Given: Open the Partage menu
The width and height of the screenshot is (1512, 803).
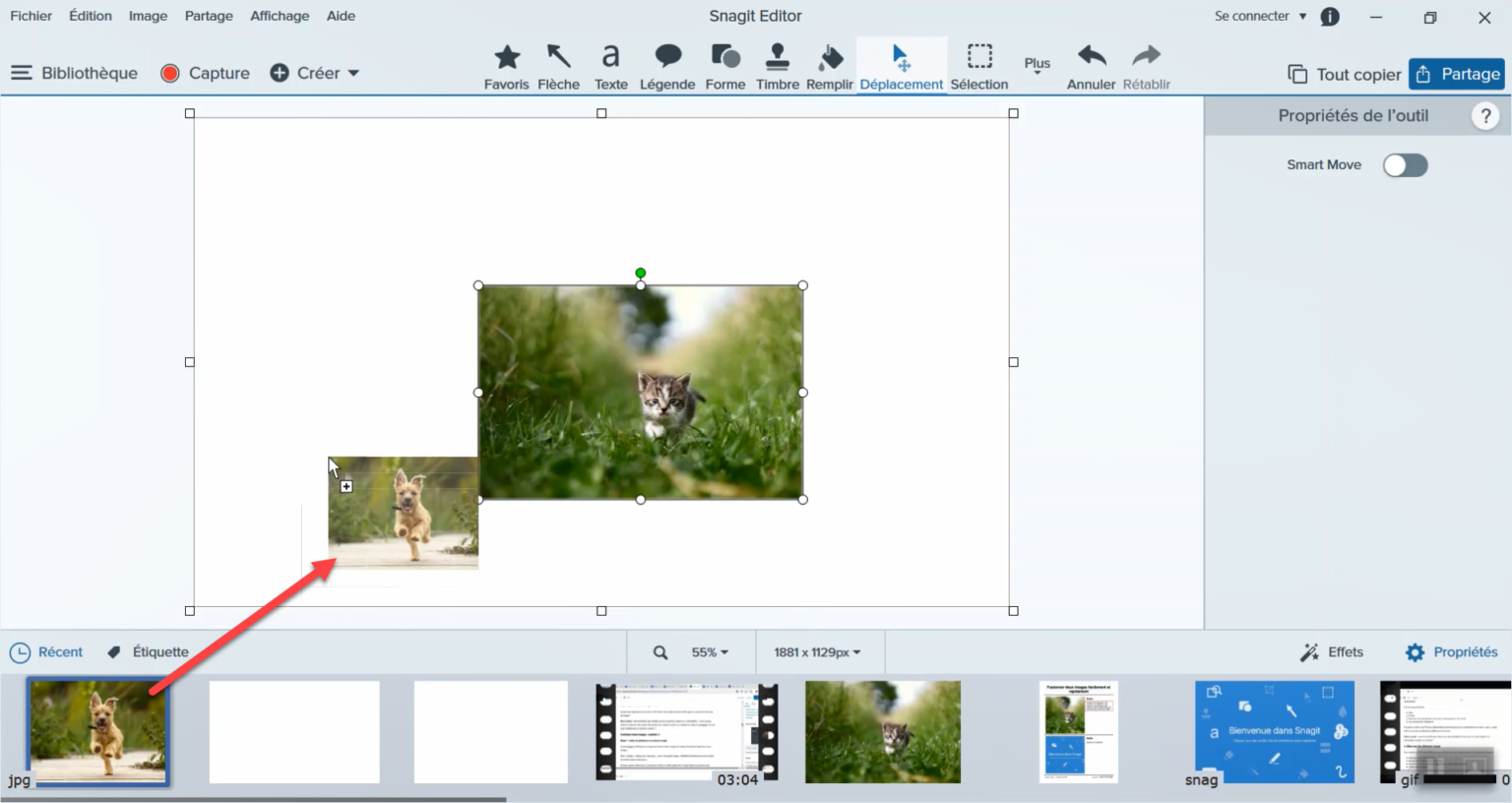Looking at the screenshot, I should (x=209, y=16).
